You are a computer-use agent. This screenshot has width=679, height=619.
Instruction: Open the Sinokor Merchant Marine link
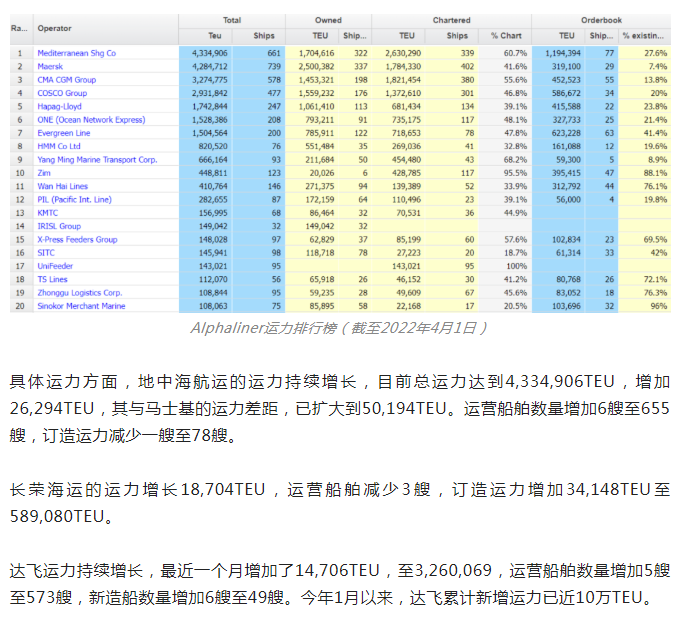click(x=81, y=306)
